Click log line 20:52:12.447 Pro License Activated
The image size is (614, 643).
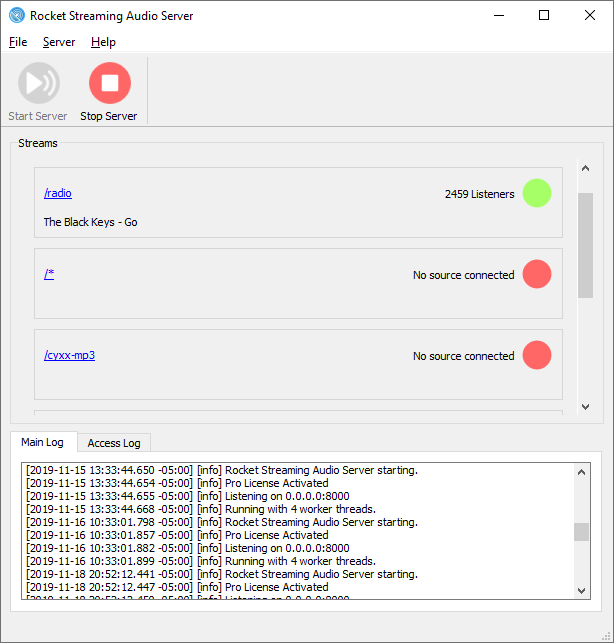[177, 587]
